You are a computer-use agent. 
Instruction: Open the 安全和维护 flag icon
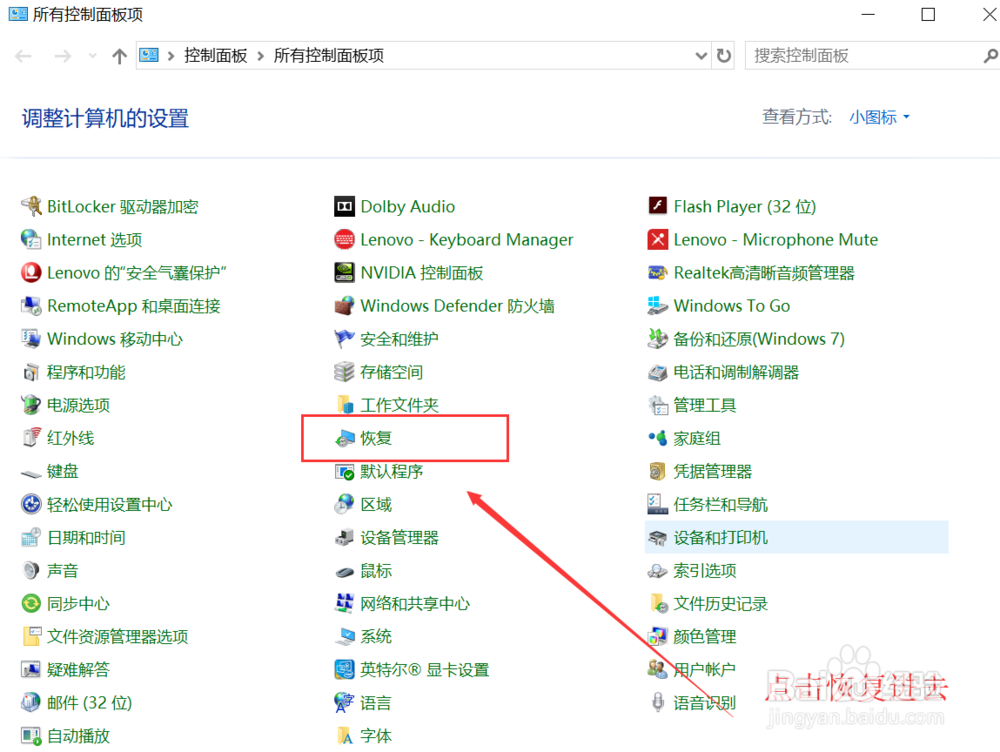[x=344, y=339]
